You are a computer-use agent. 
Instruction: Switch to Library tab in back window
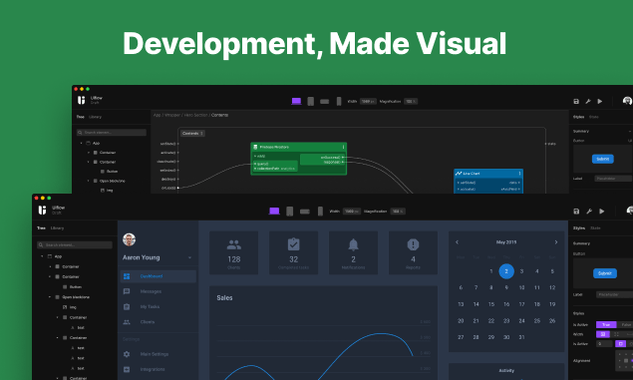pos(95,117)
